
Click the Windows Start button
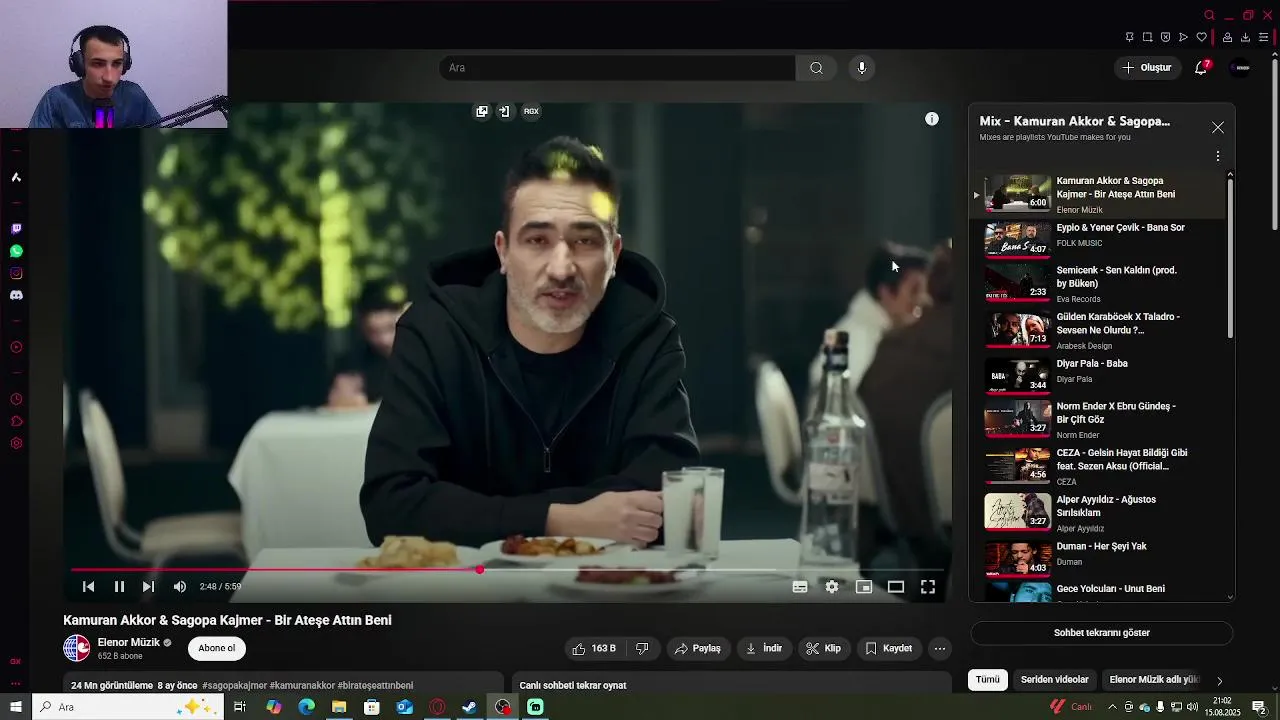point(16,707)
